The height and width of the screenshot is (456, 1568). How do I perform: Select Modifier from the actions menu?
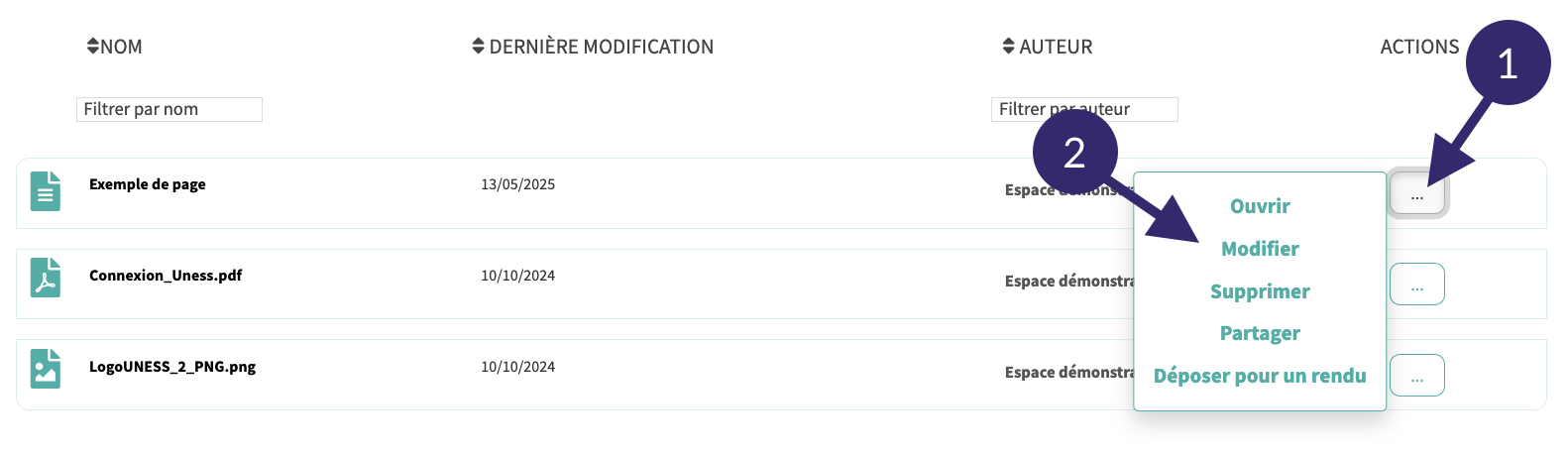coord(1260,249)
